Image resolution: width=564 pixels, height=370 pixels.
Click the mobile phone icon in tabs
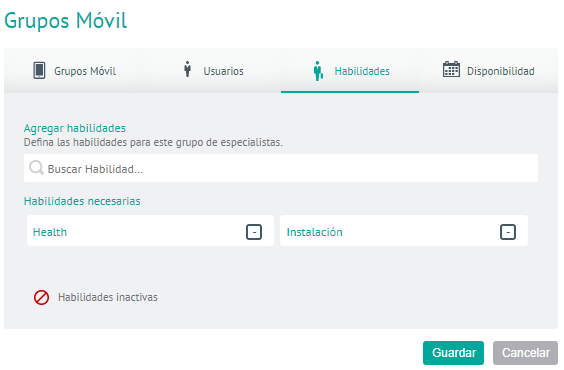pos(39,70)
